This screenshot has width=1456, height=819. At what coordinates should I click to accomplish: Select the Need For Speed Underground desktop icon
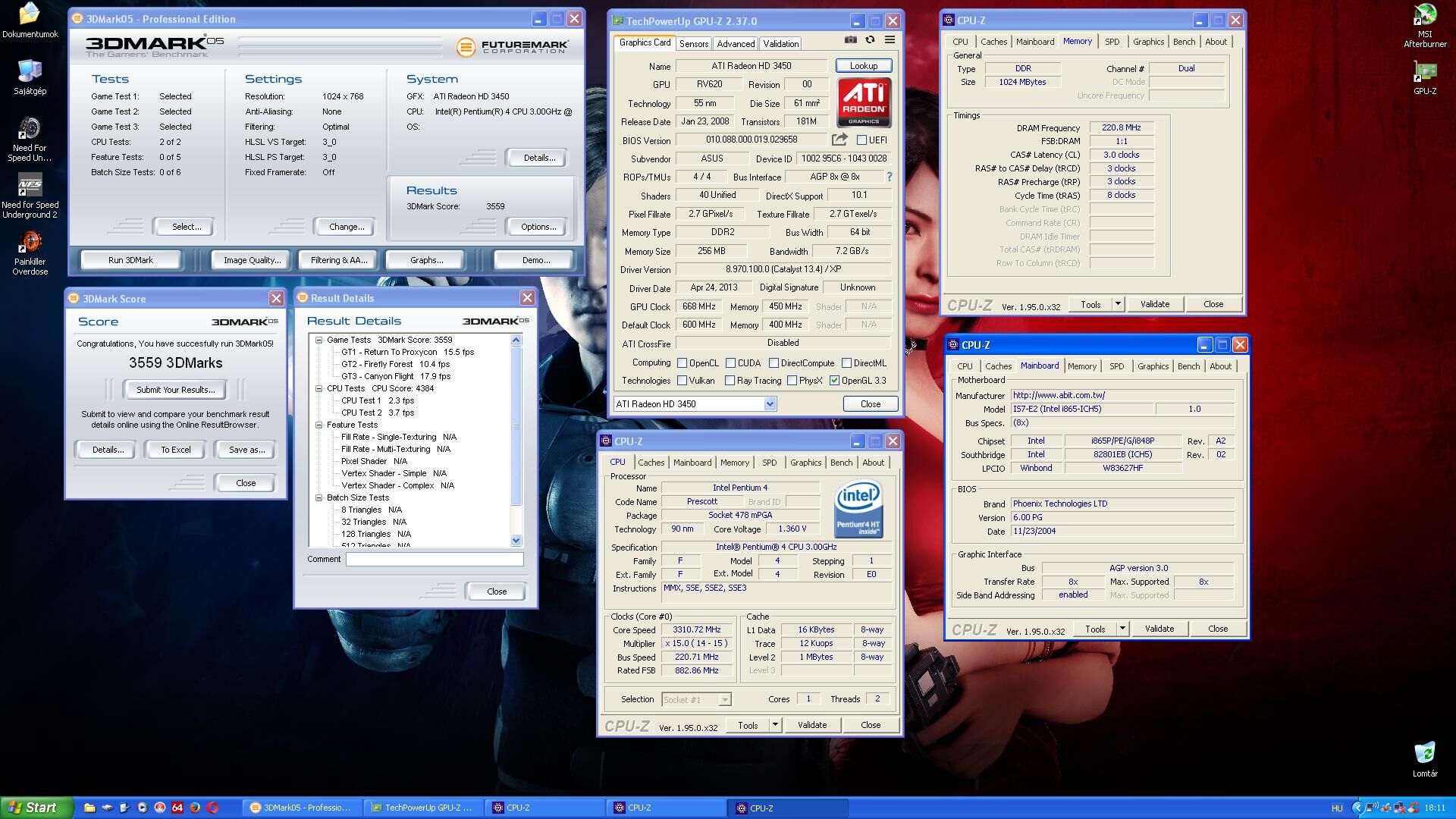click(x=30, y=140)
